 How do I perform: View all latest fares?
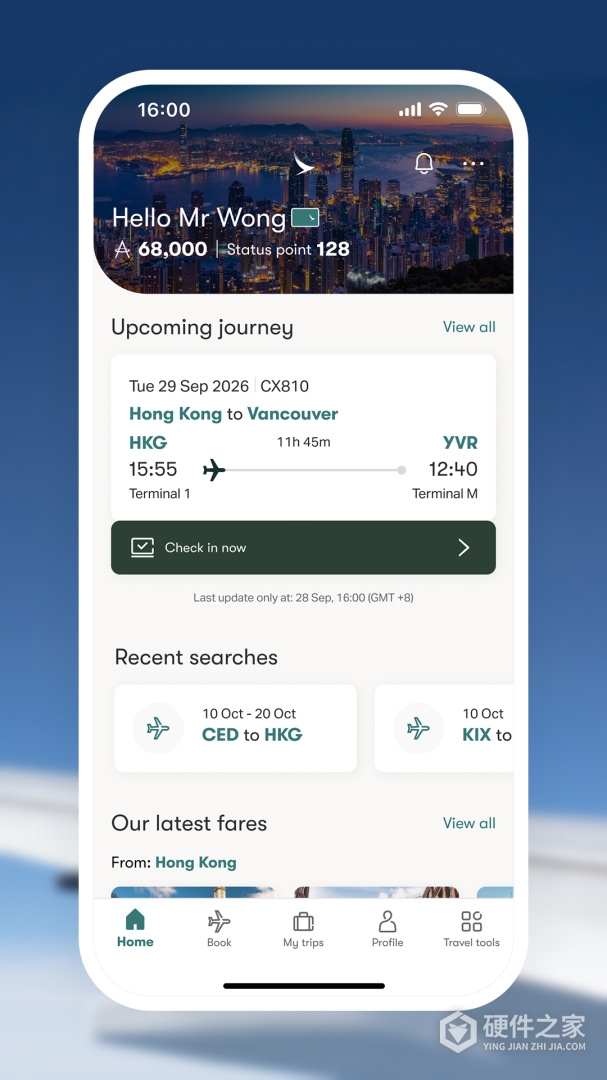[469, 823]
